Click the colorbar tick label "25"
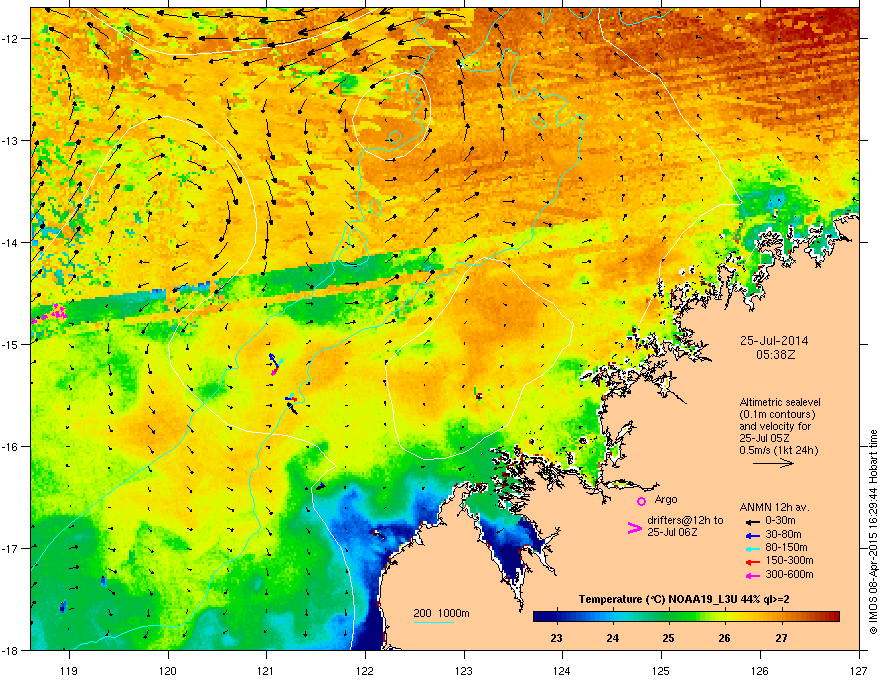The width and height of the screenshot is (880, 680). (x=668, y=638)
